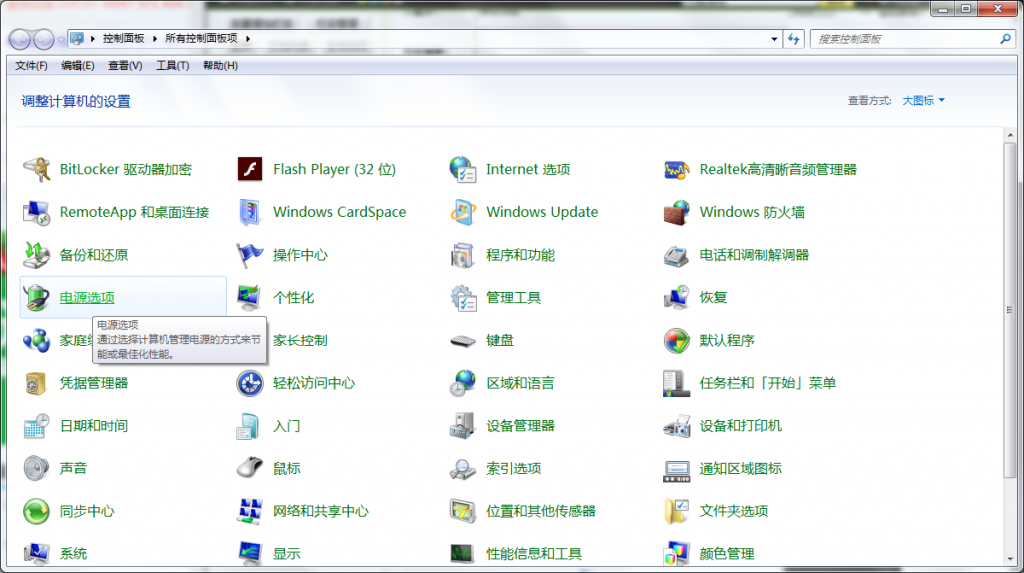The height and width of the screenshot is (573, 1024).
Task: Click the search magnifier icon
Action: pyautogui.click(x=1006, y=39)
